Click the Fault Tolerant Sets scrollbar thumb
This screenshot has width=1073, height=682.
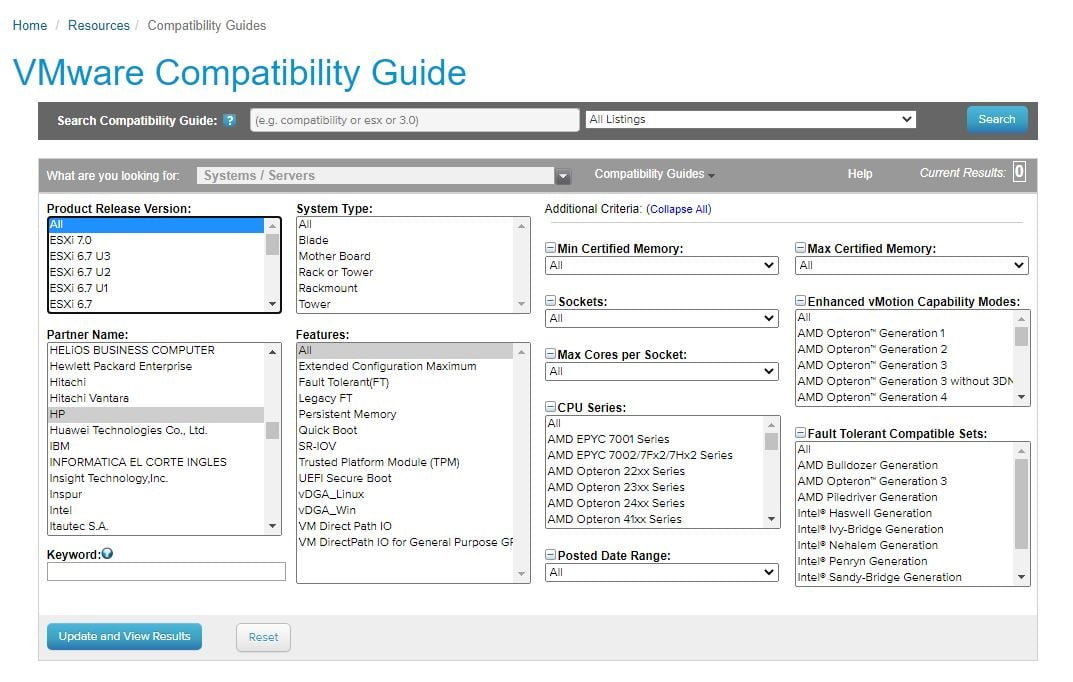tap(1021, 503)
